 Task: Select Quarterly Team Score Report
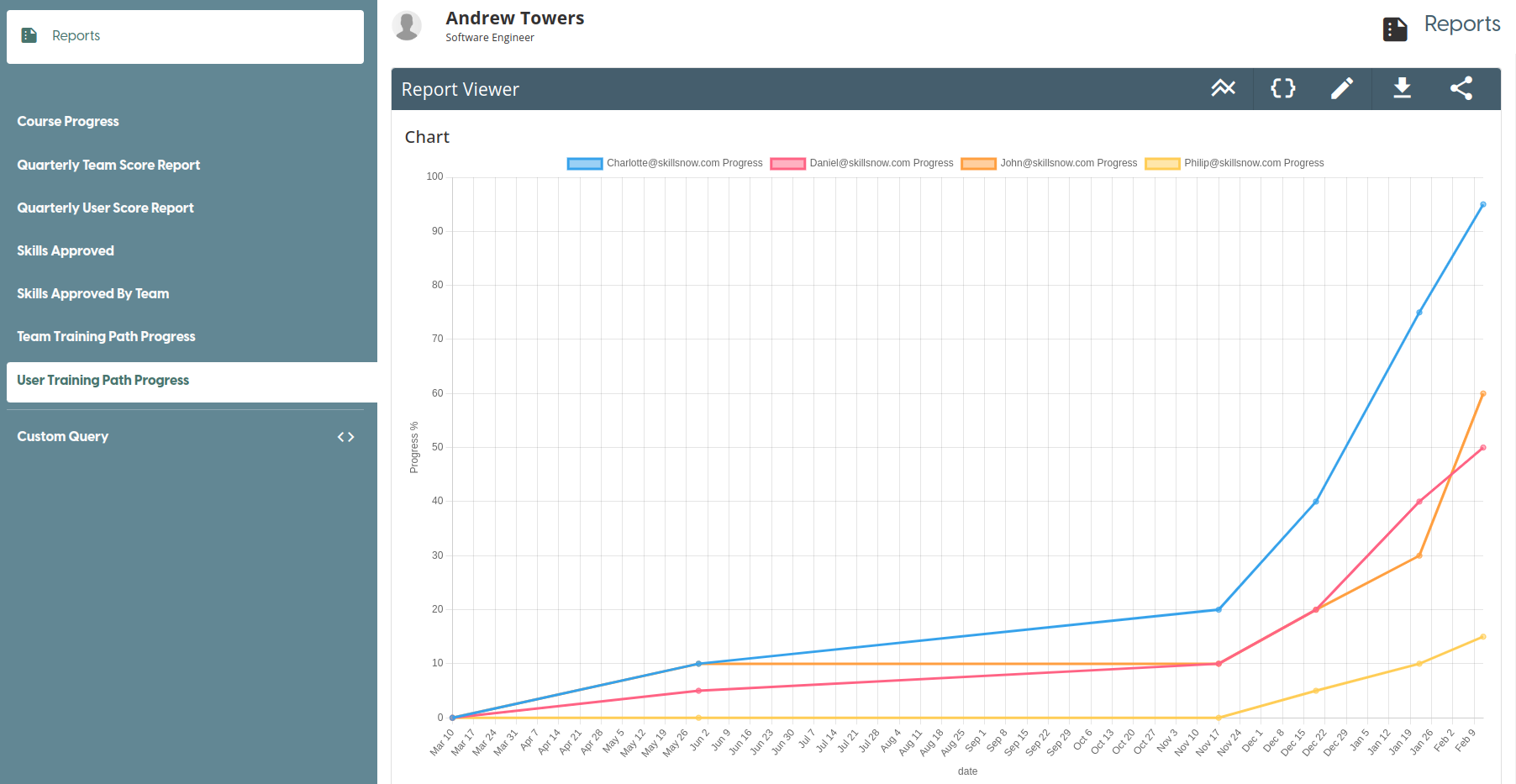pyautogui.click(x=108, y=166)
